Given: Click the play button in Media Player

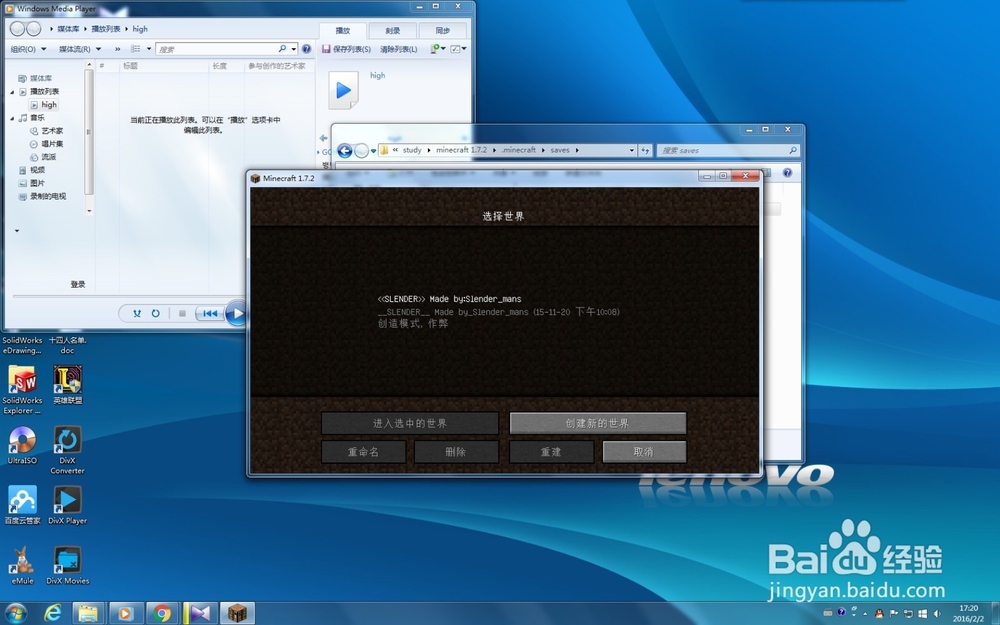Looking at the screenshot, I should (236, 313).
